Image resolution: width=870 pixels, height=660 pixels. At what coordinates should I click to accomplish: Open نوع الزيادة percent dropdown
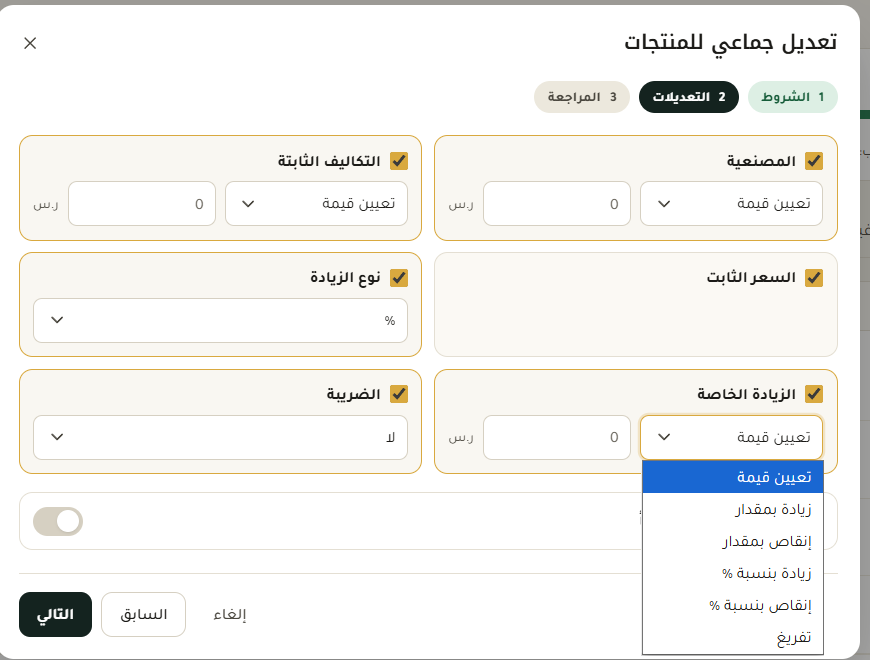tap(220, 321)
